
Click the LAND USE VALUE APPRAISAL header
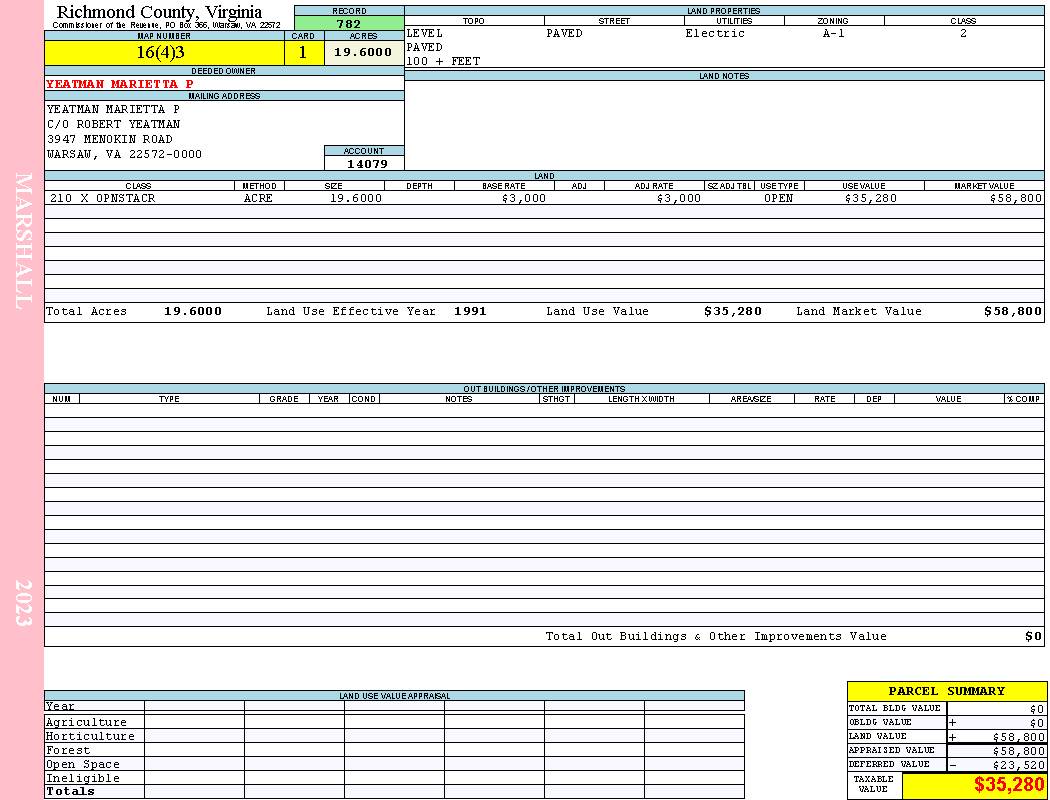pyautogui.click(x=394, y=696)
